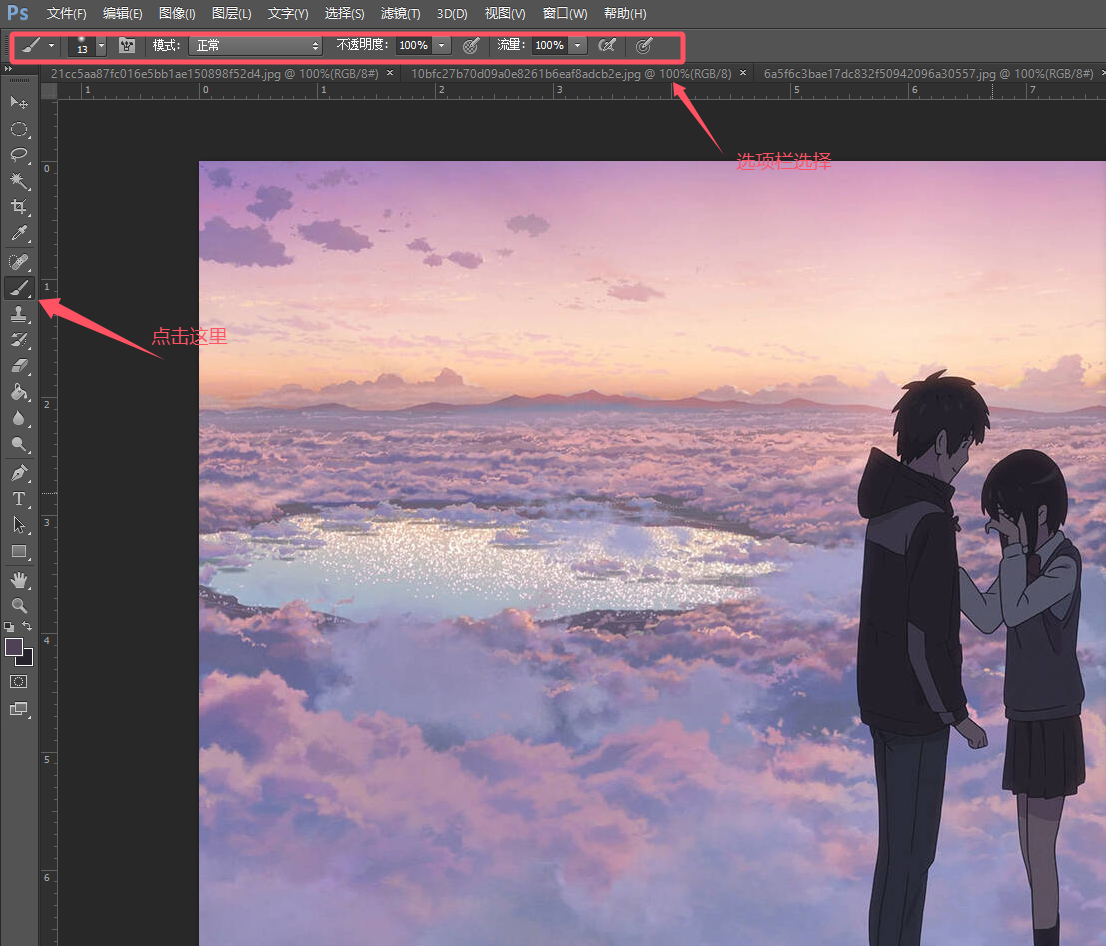Image resolution: width=1106 pixels, height=946 pixels.
Task: Enable airbrush-style build-up
Action: point(607,46)
